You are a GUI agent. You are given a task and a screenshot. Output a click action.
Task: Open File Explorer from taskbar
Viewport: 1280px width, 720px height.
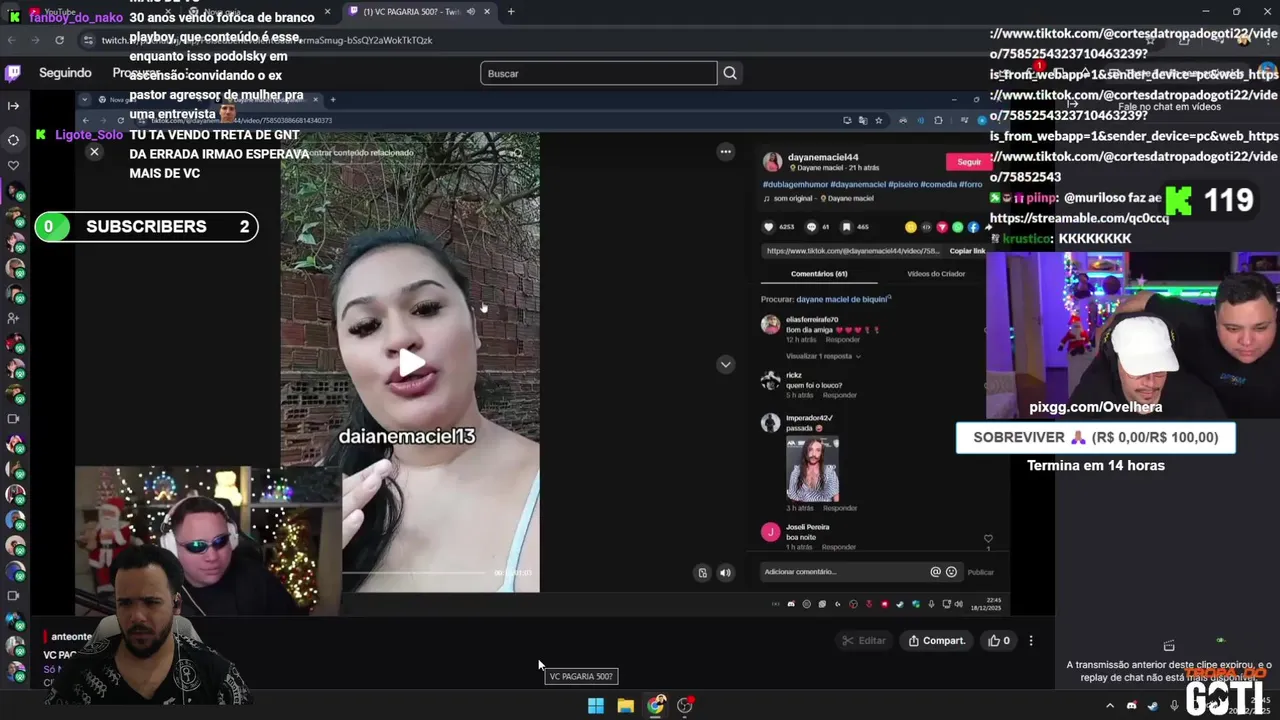(625, 706)
